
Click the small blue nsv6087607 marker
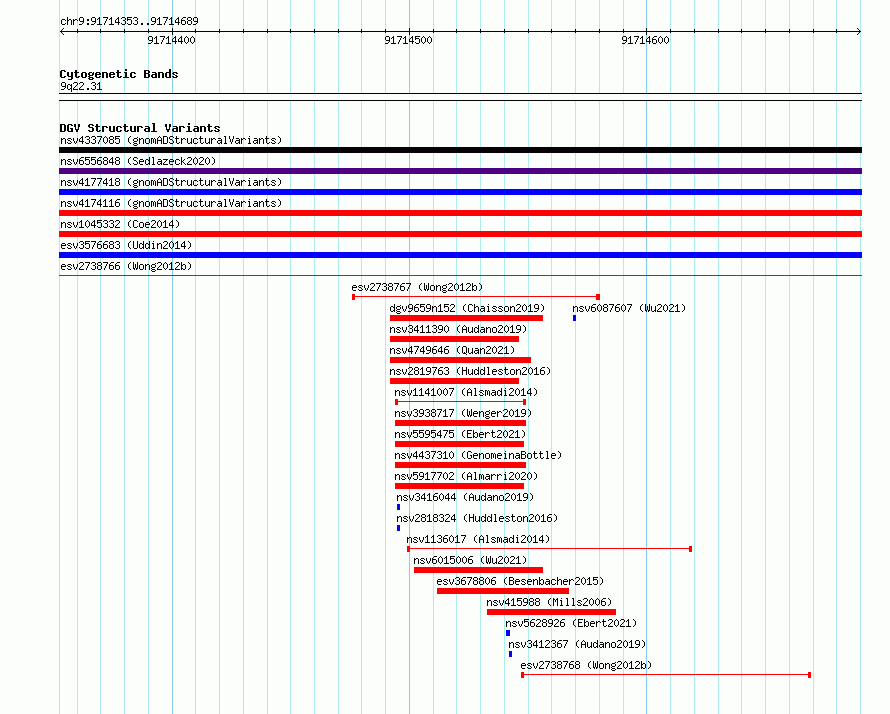[574, 318]
